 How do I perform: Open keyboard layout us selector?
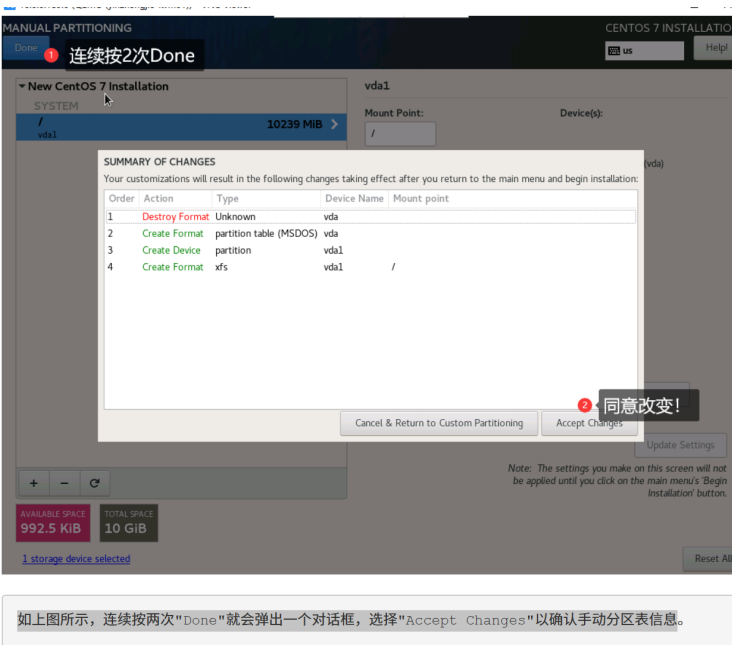point(644,50)
